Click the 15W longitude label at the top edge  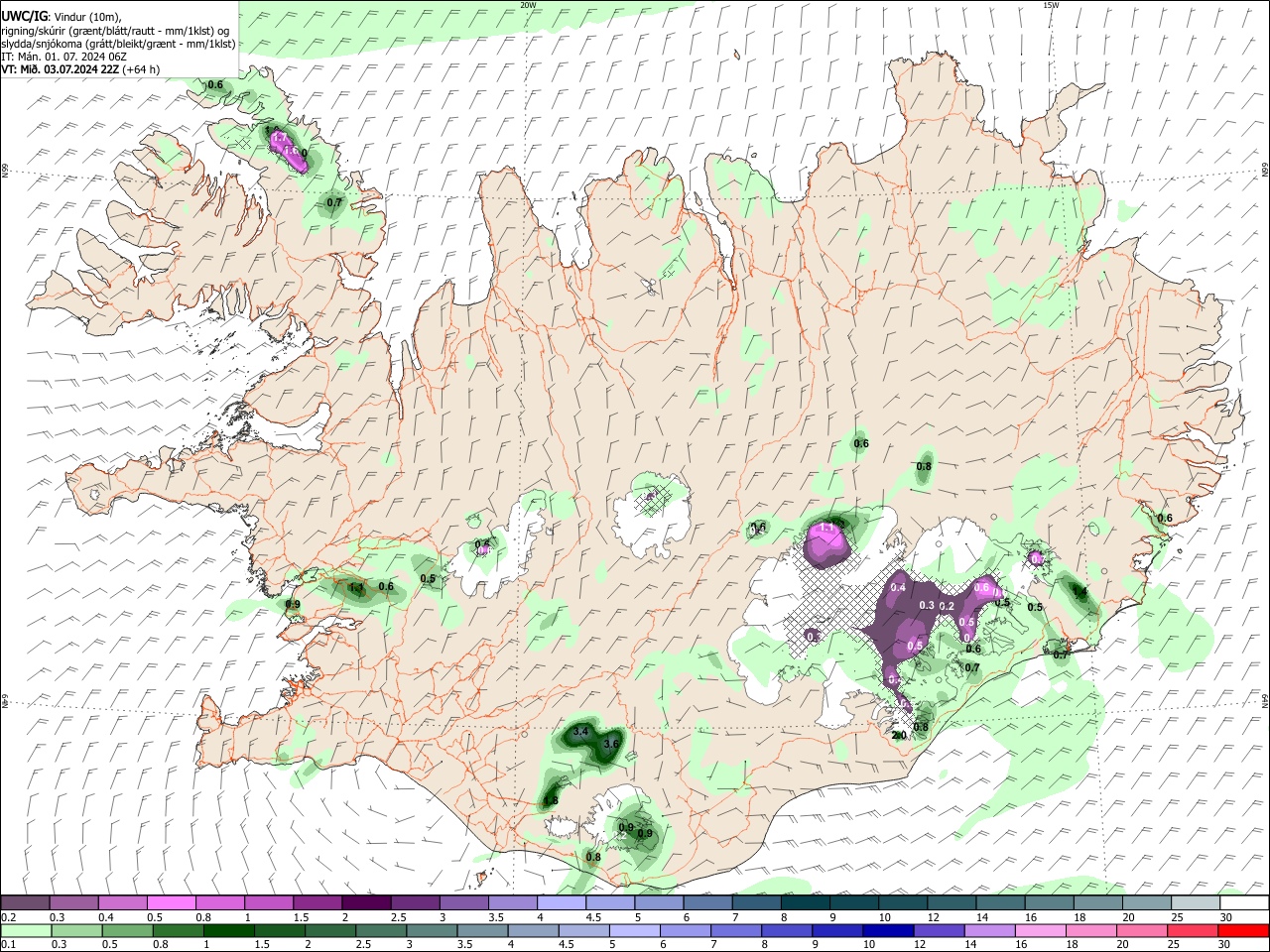1051,5
